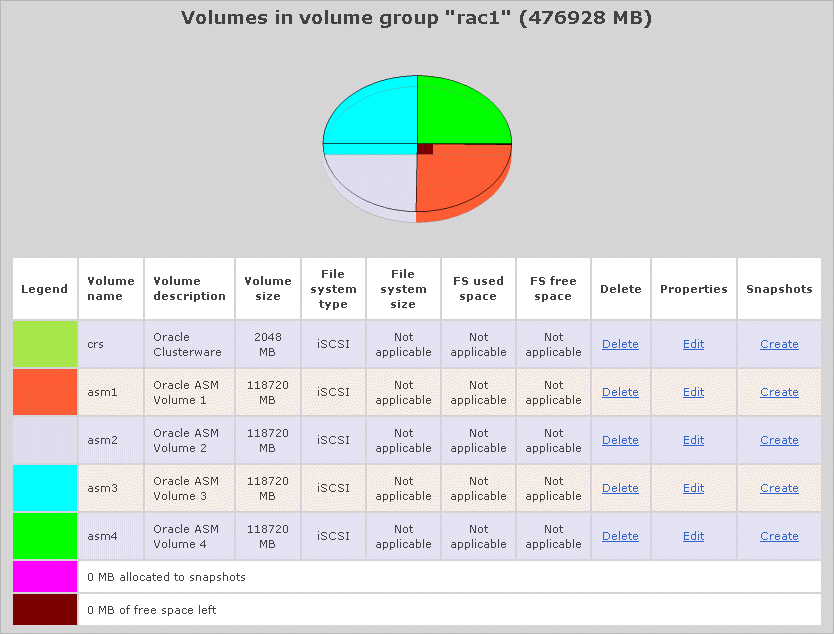The image size is (834, 634).
Task: Click the cyan asm3 legend swatch
Action: (45, 488)
